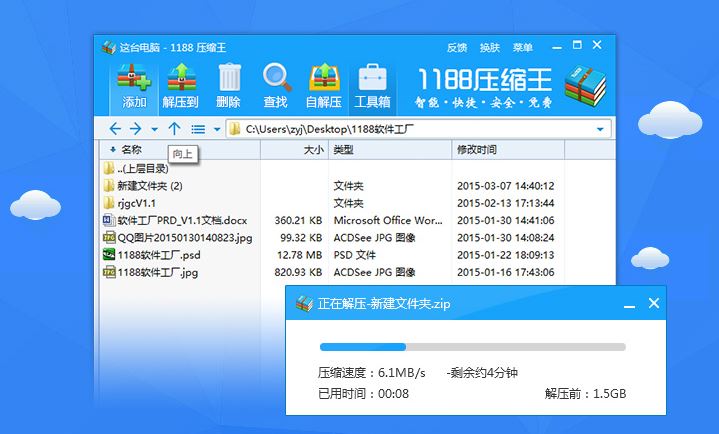Sort by the 修改时间 column header

(x=508, y=150)
